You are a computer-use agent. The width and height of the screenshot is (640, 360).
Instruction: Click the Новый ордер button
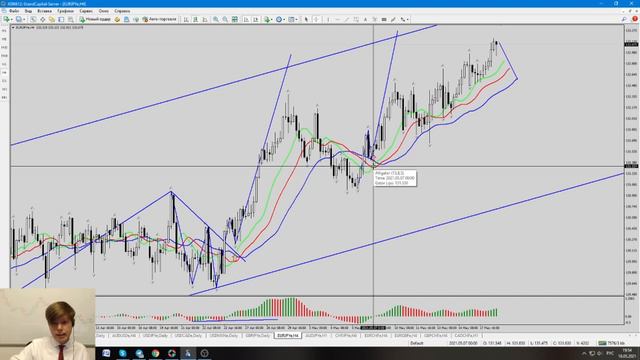95,19
